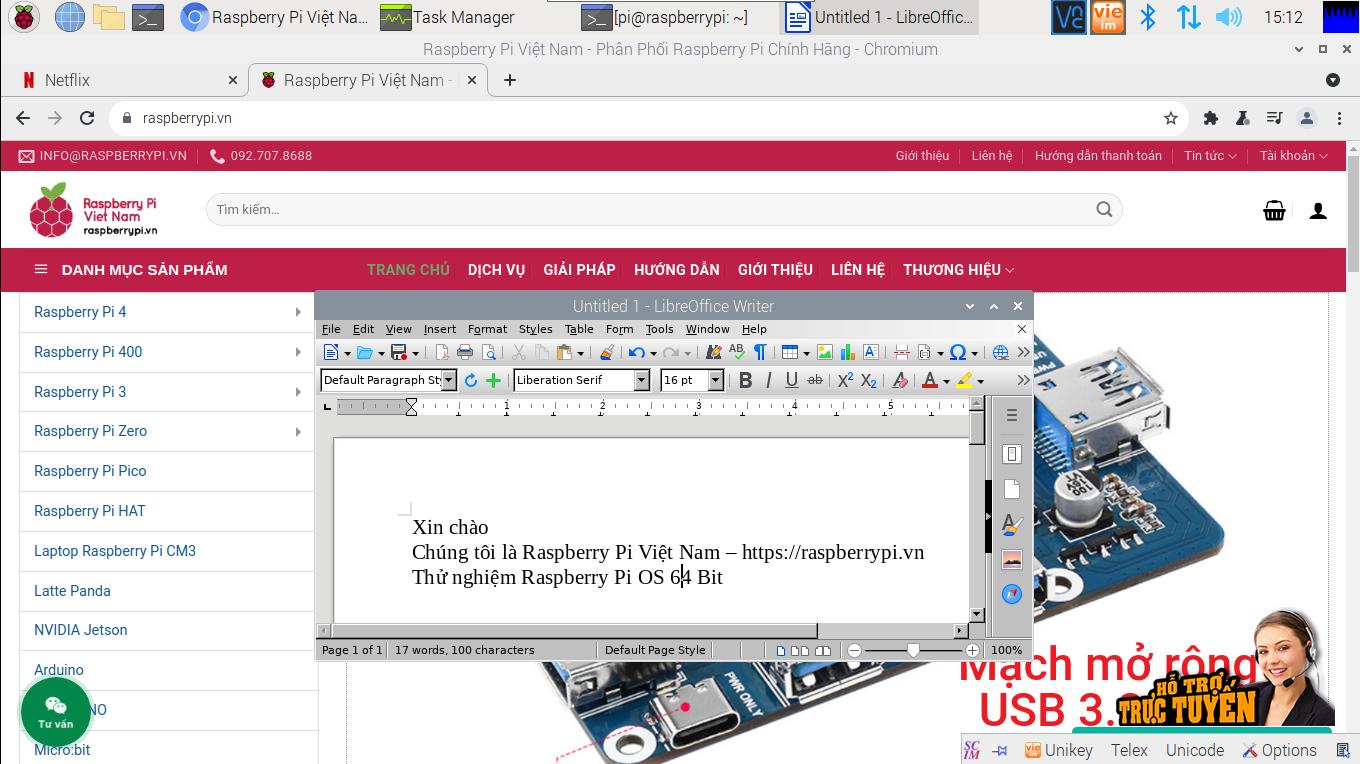The height and width of the screenshot is (764, 1360).
Task: Click the Bluetooth icon in system tray
Action: pyautogui.click(x=1148, y=17)
